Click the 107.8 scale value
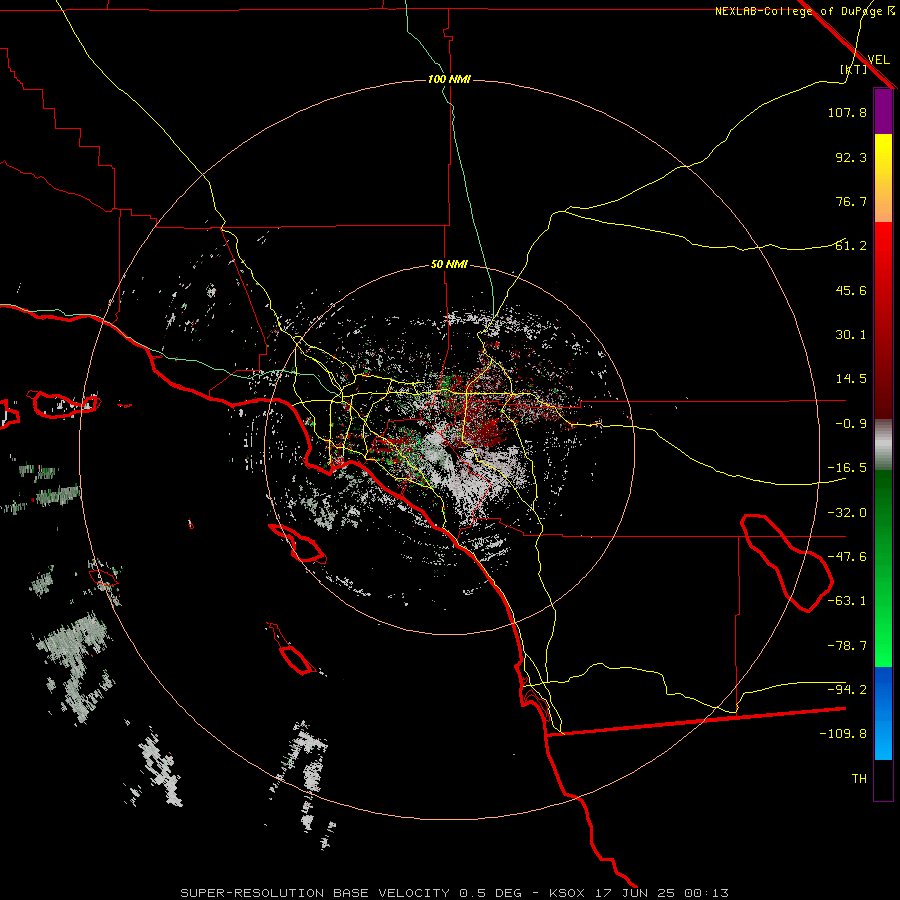The width and height of the screenshot is (900, 900). click(x=847, y=112)
